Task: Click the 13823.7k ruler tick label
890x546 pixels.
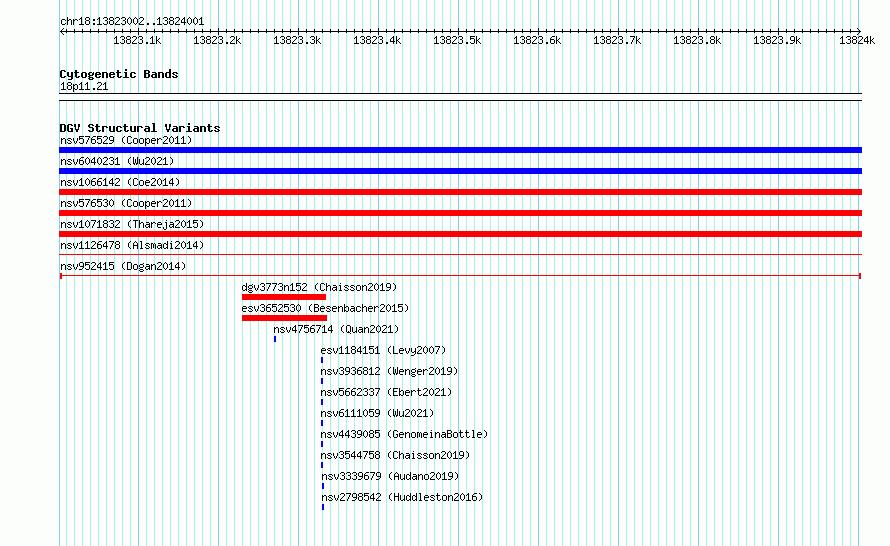Action: pos(617,40)
